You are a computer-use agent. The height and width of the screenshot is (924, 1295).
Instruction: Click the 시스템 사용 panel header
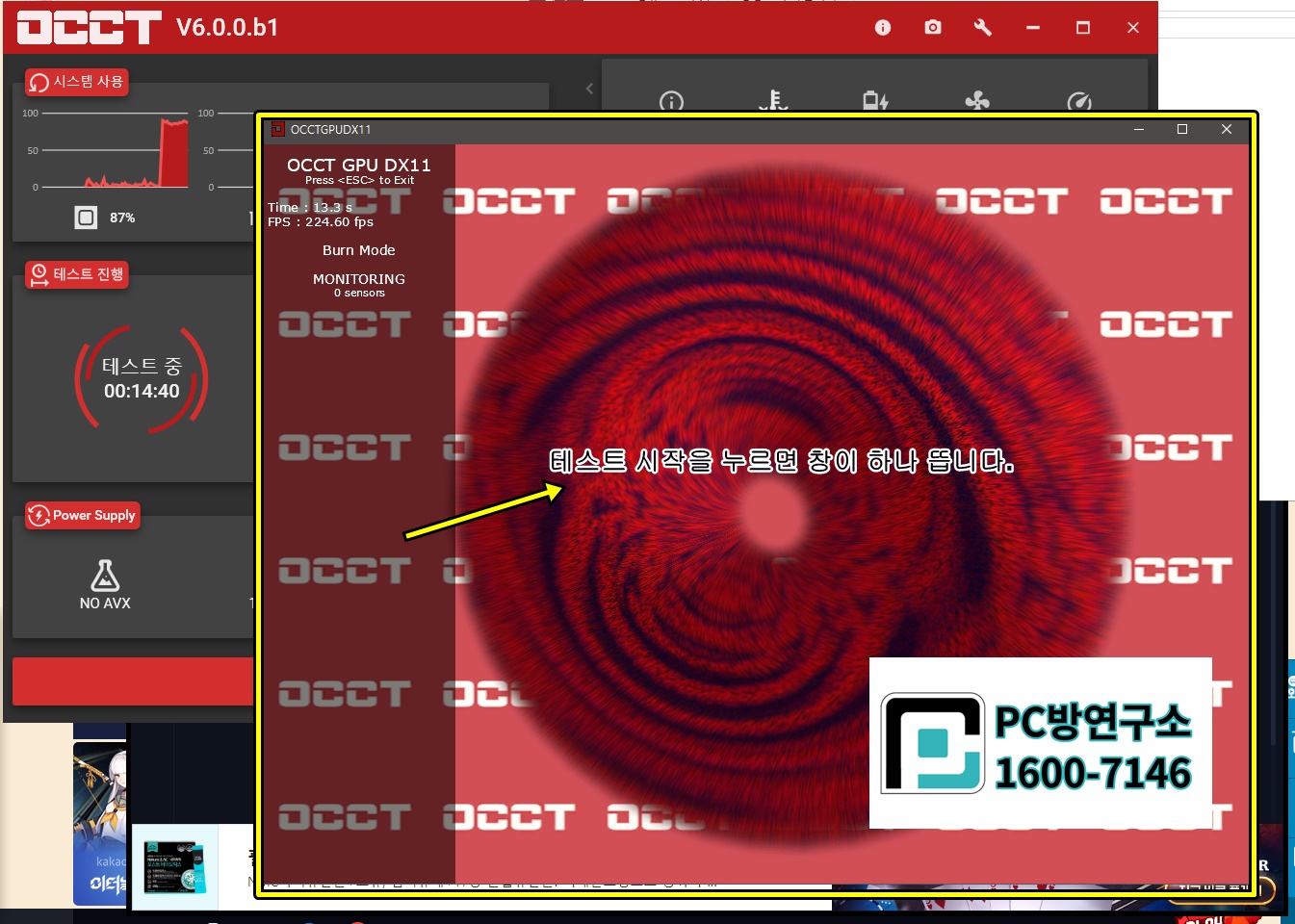tap(76, 82)
